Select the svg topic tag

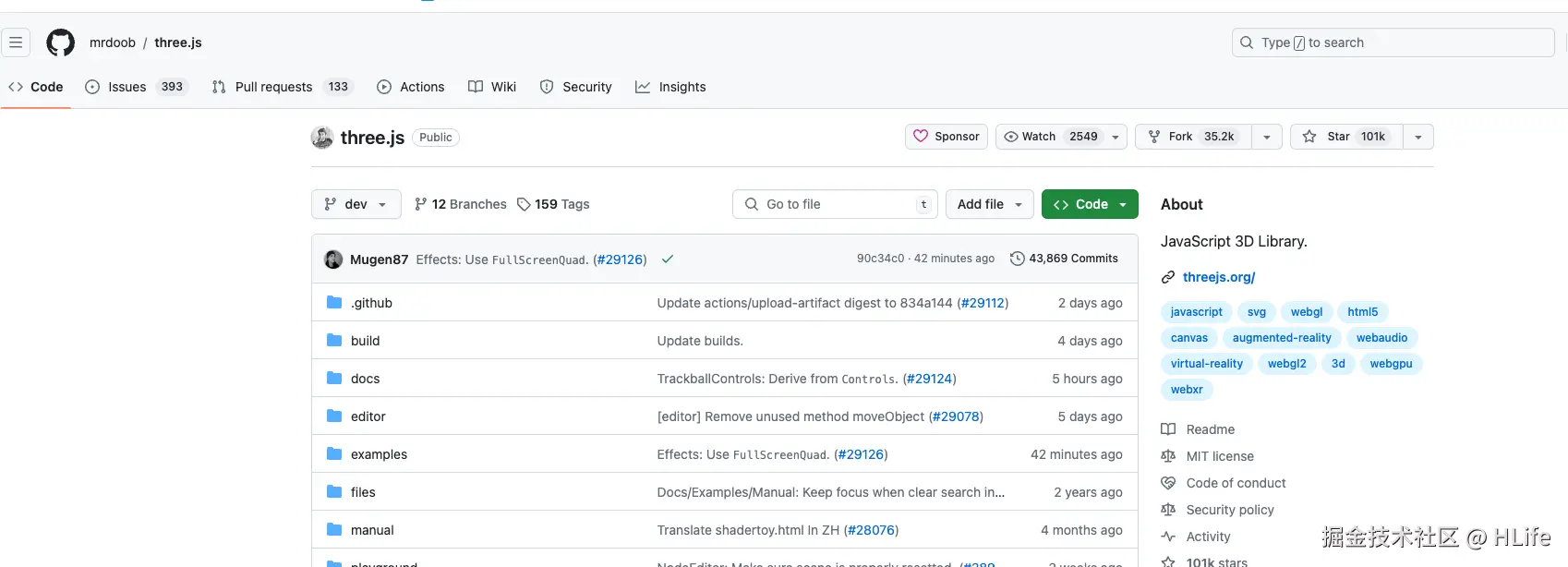click(x=1257, y=312)
